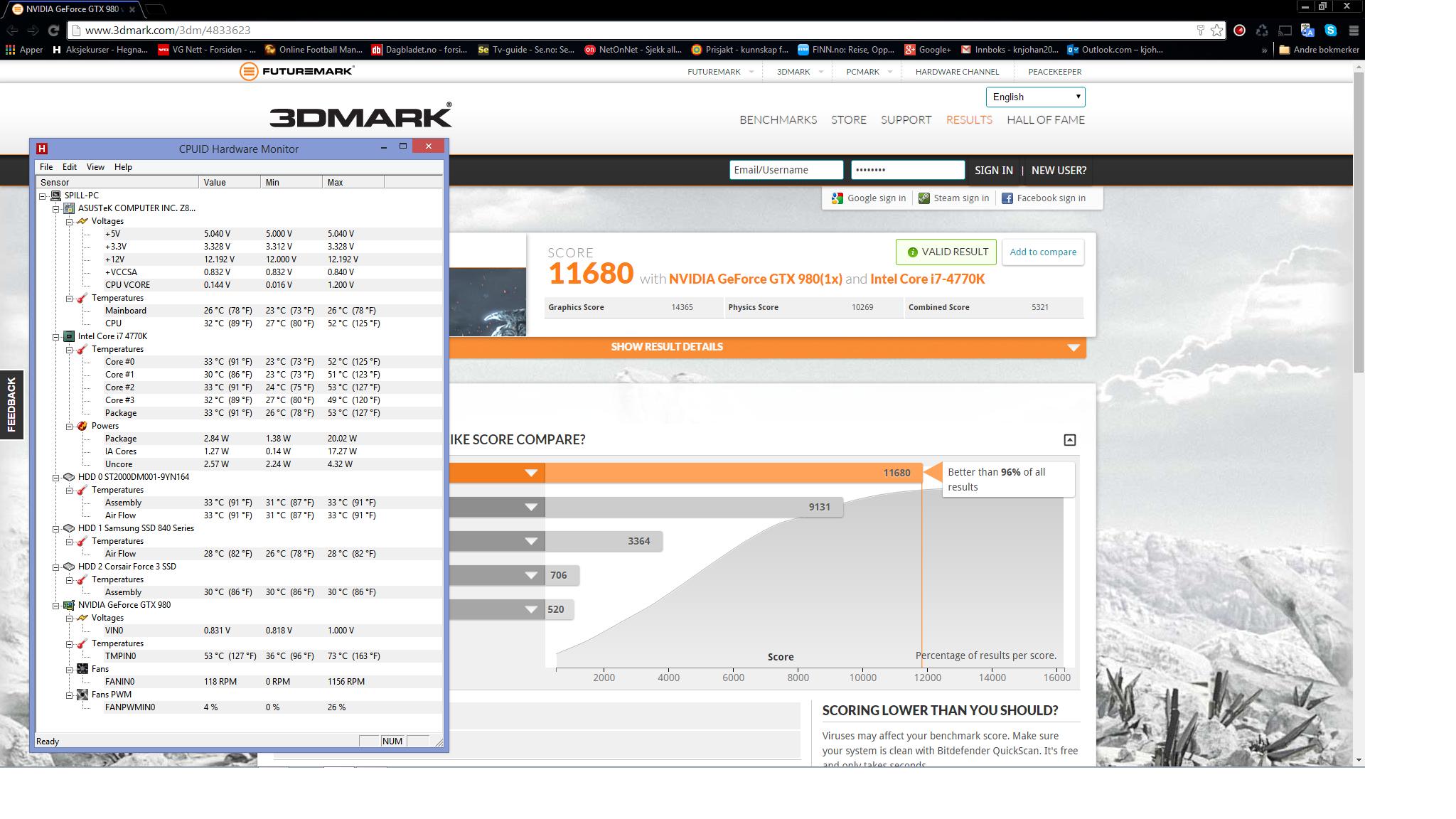Open the RESULTS navigation item
The height and width of the screenshot is (819, 1456).
[969, 120]
